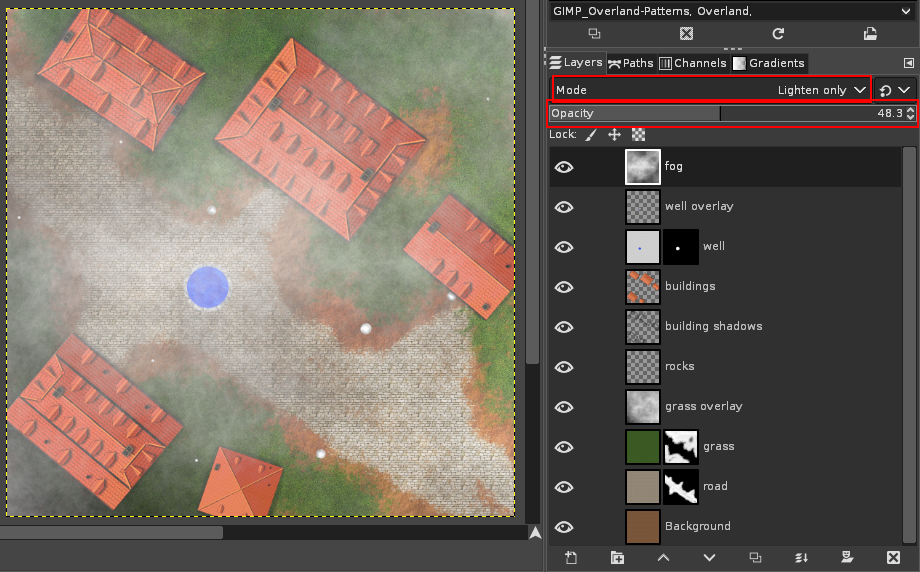Screen dimensions: 920x572
Task: Open pattern as image icon
Action: [x=870, y=33]
